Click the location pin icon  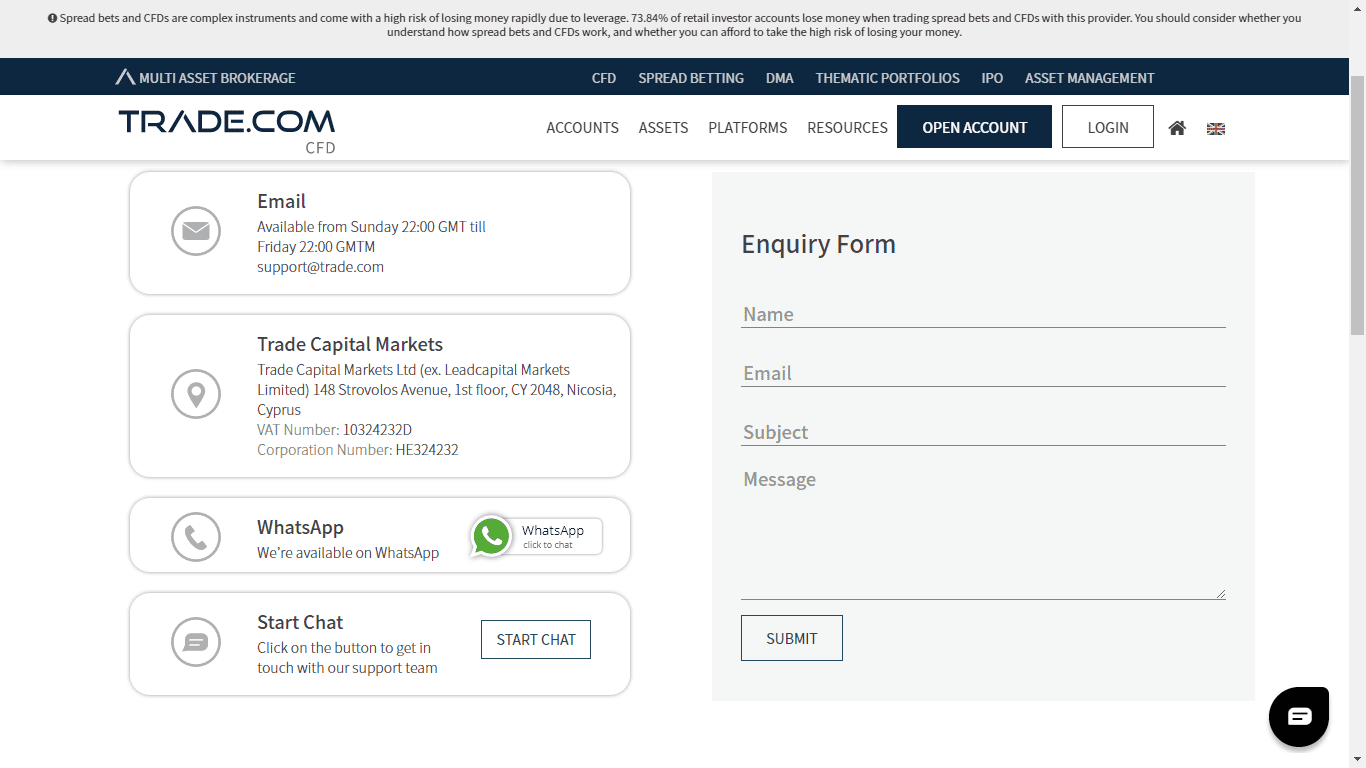click(196, 394)
